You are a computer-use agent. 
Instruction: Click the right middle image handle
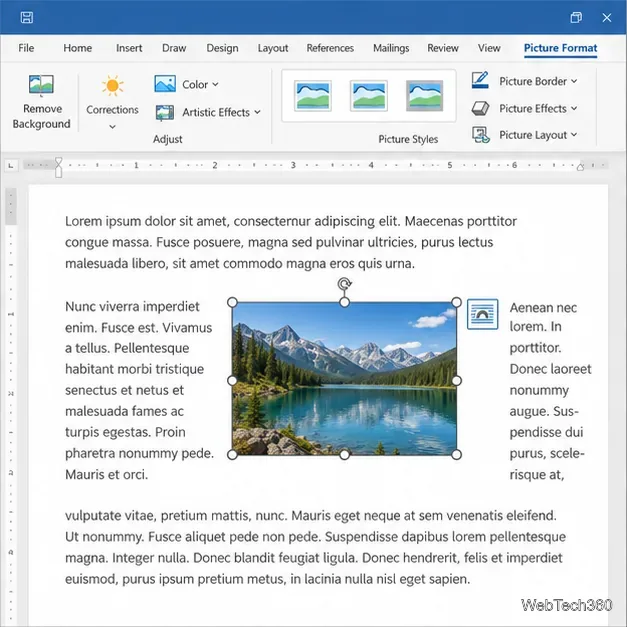point(456,380)
